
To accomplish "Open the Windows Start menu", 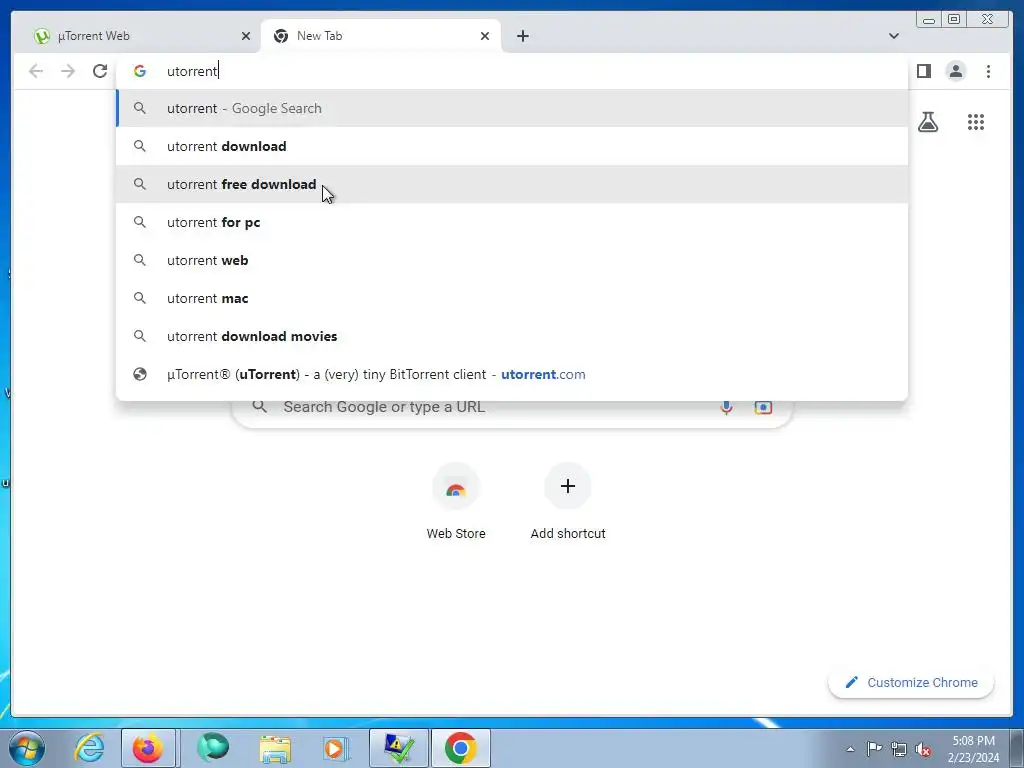I will tap(27, 748).
